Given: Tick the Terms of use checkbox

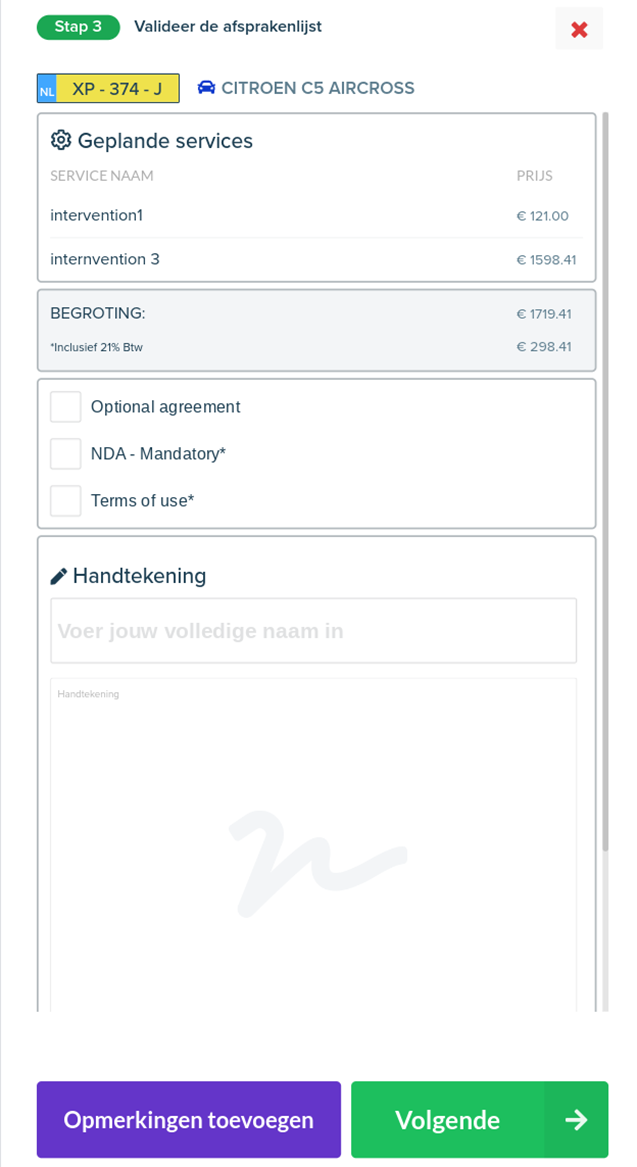Looking at the screenshot, I should (65, 500).
